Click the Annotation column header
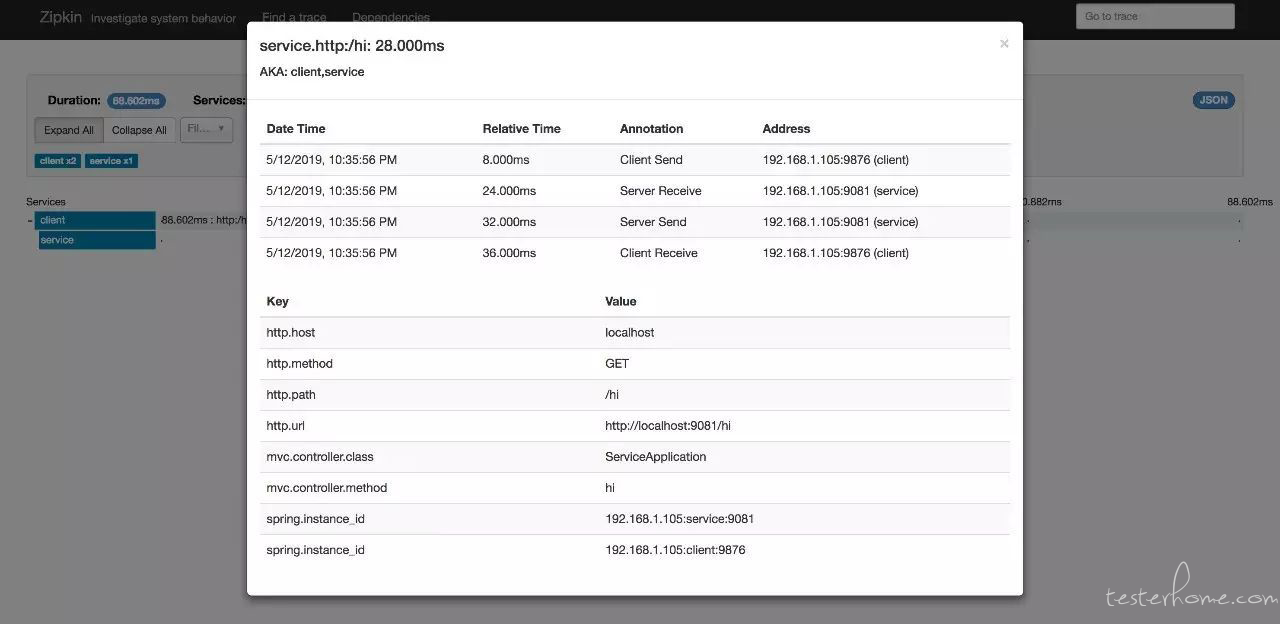This screenshot has height=624, width=1280. (651, 128)
